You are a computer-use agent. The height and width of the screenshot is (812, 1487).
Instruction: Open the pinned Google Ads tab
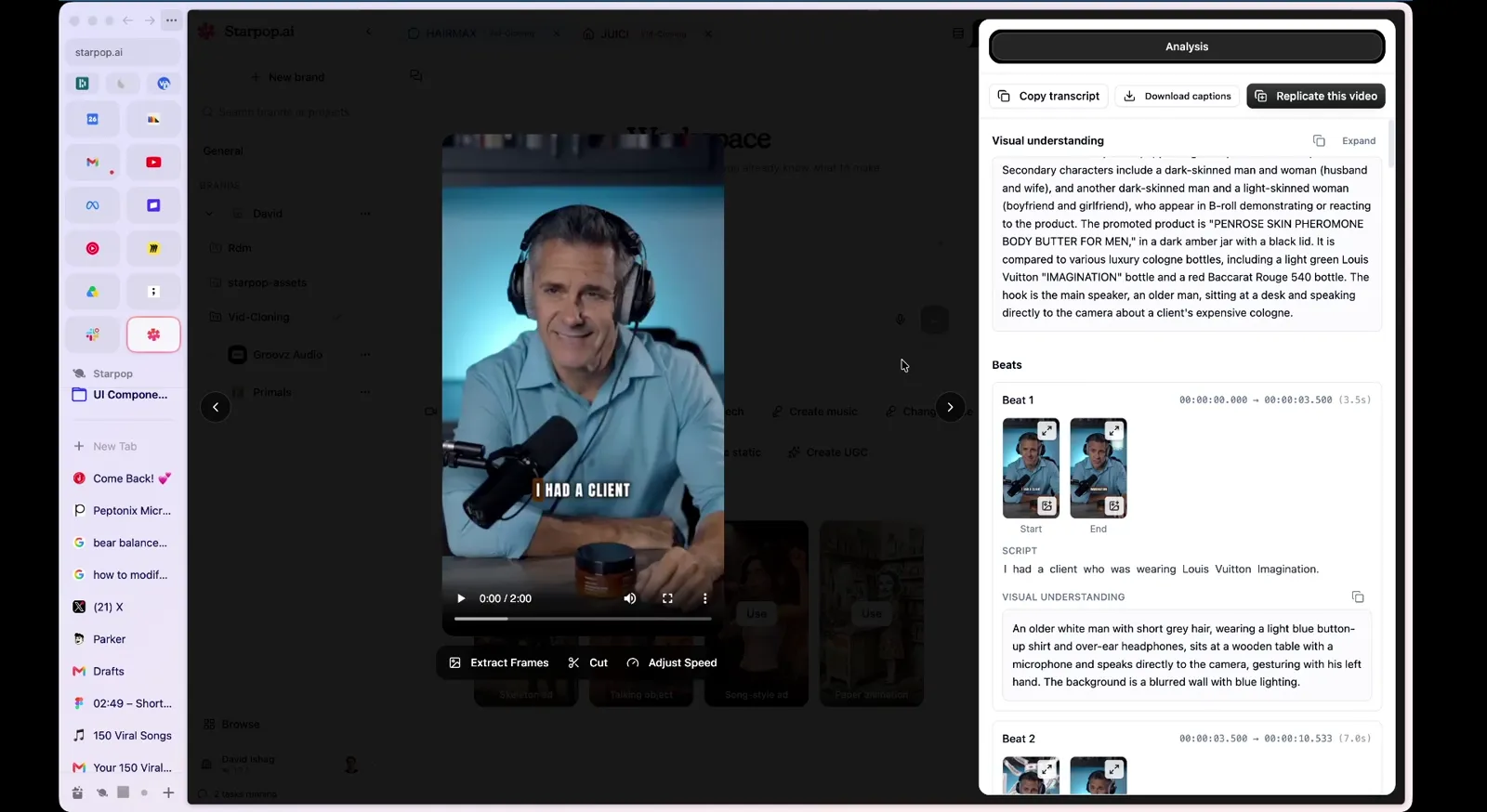coord(92,292)
